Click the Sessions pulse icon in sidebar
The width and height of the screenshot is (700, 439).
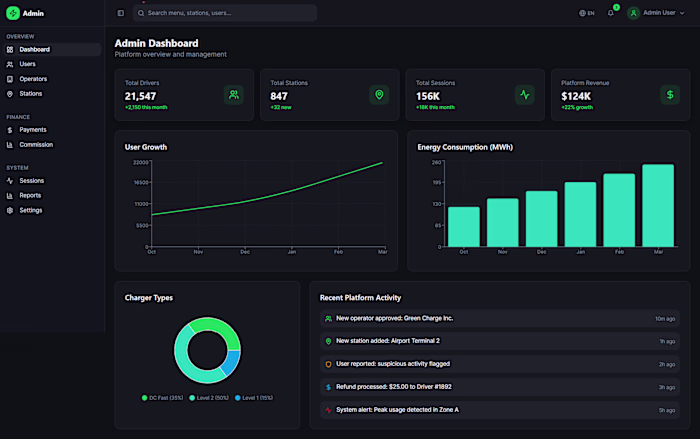pyautogui.click(x=10, y=181)
